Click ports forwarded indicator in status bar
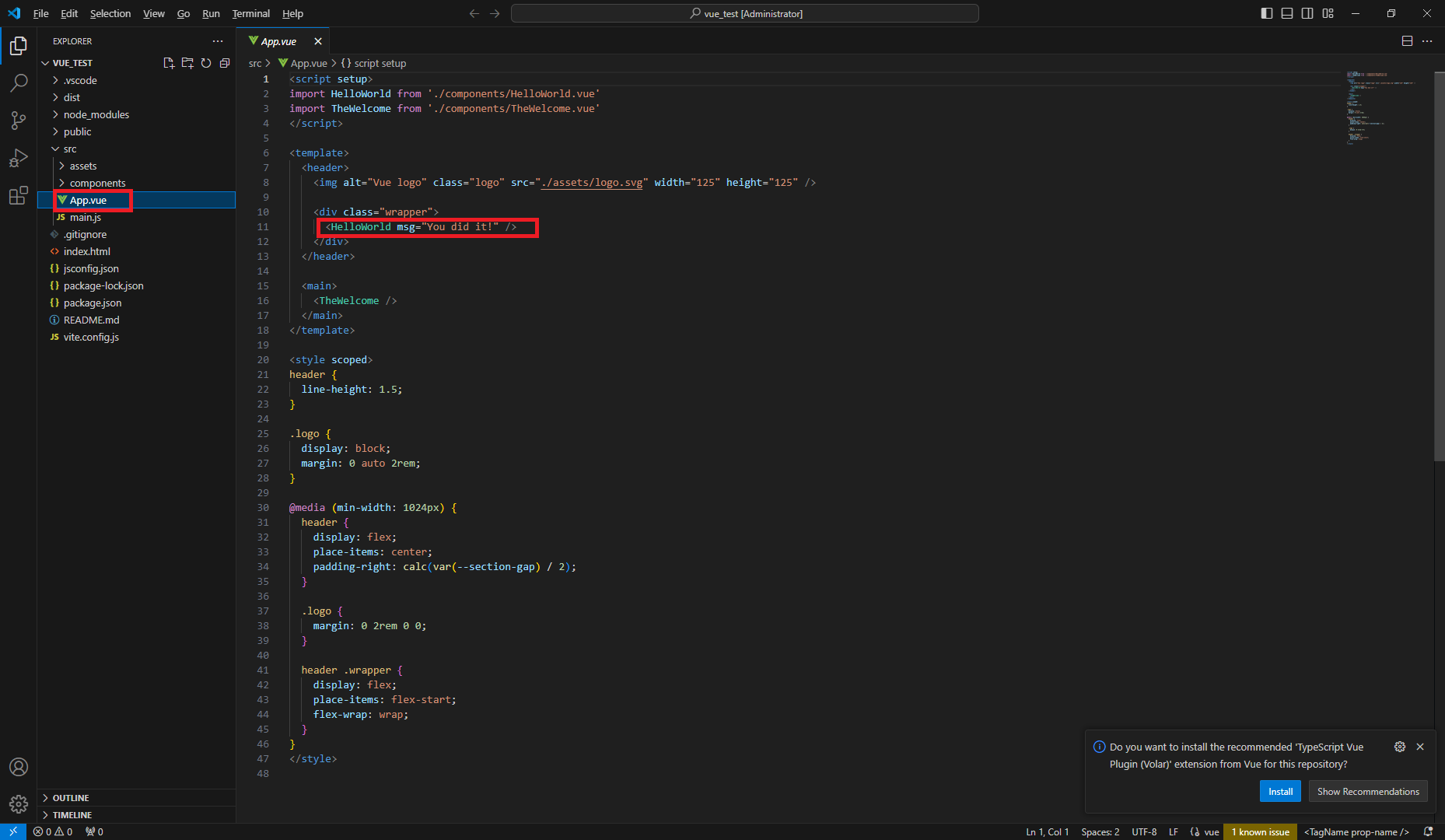The image size is (1445, 840). click(94, 831)
